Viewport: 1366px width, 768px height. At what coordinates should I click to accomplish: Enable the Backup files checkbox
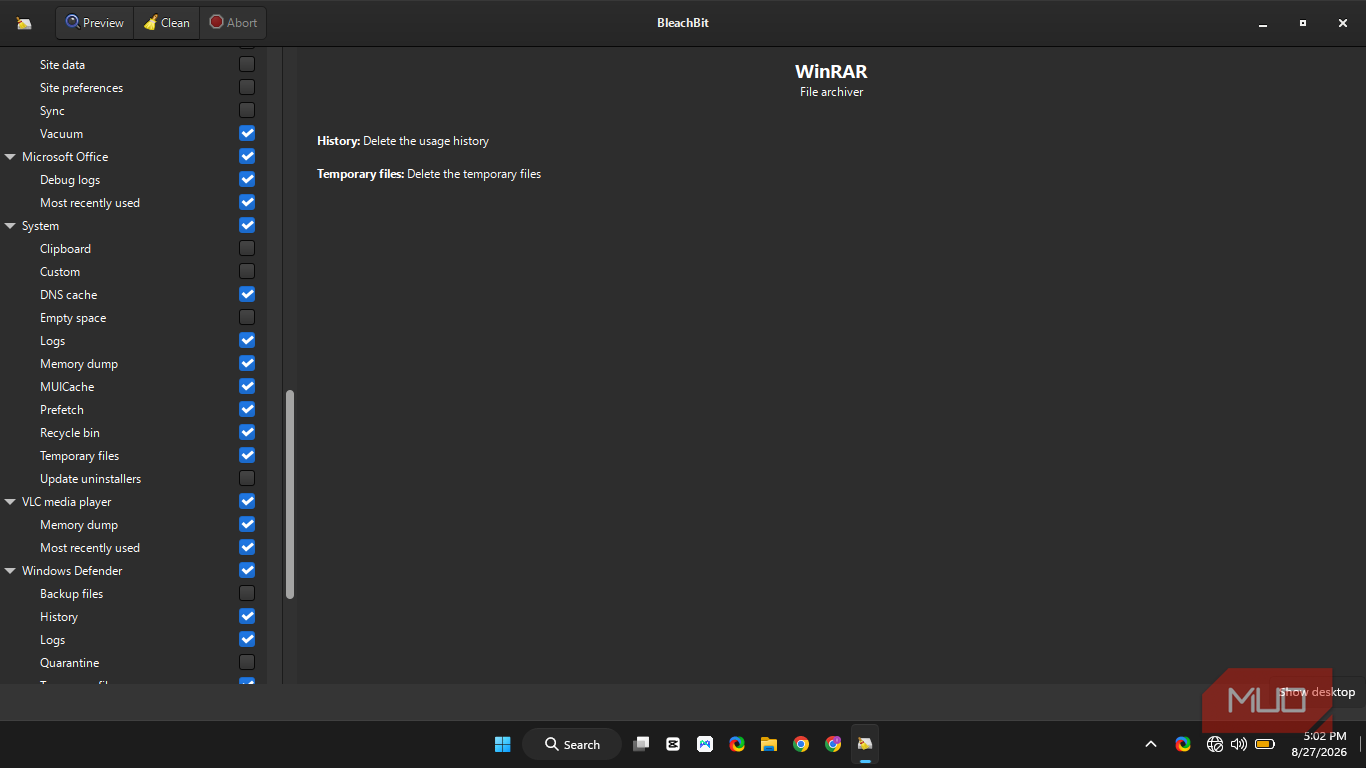(247, 593)
